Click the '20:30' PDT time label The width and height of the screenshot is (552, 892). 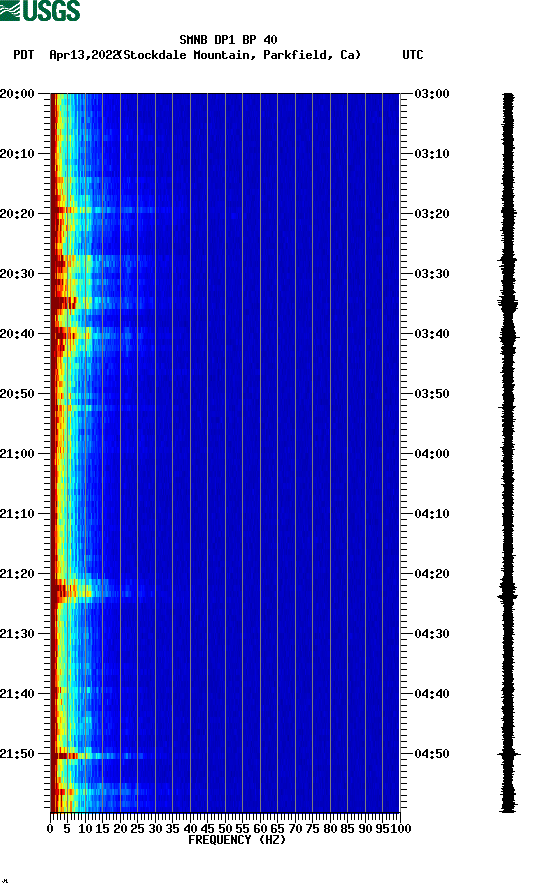point(17,274)
